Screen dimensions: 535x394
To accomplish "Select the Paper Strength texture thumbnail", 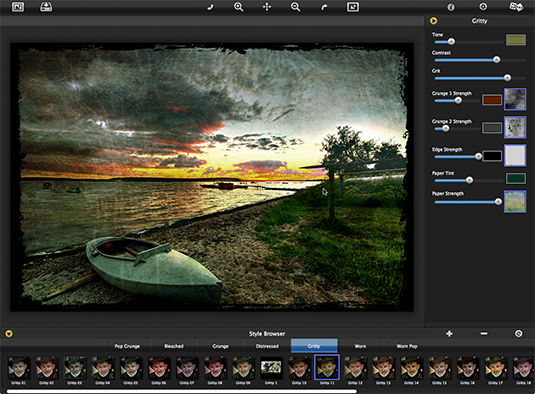I will point(515,202).
